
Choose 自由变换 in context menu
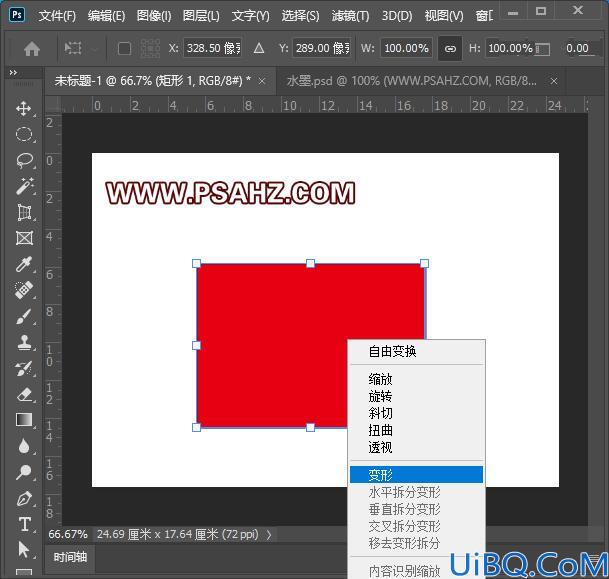point(416,351)
